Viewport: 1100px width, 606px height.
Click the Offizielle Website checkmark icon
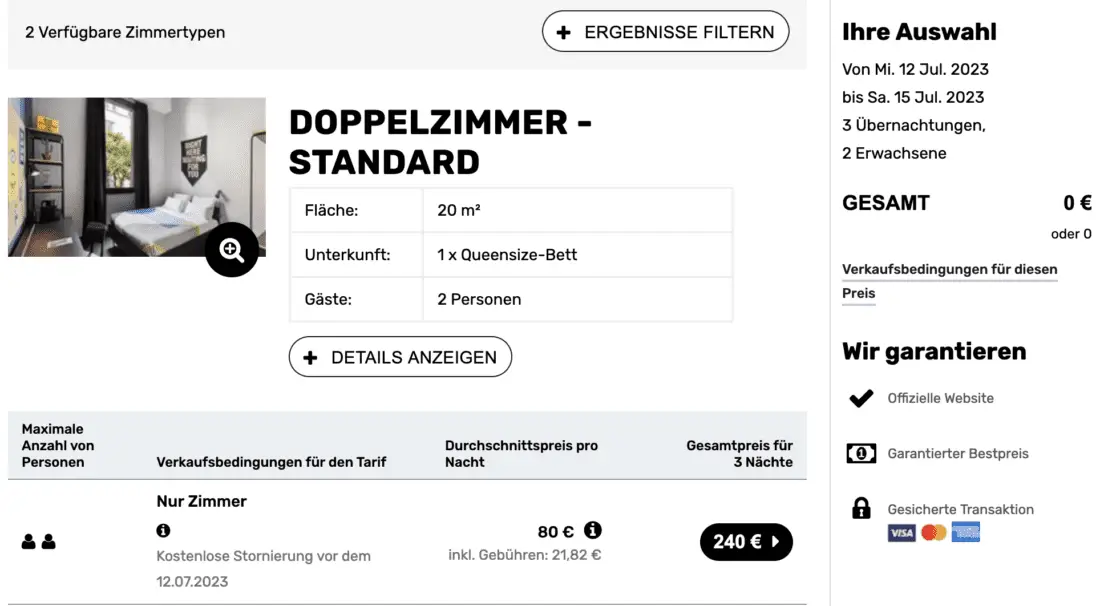click(x=861, y=398)
